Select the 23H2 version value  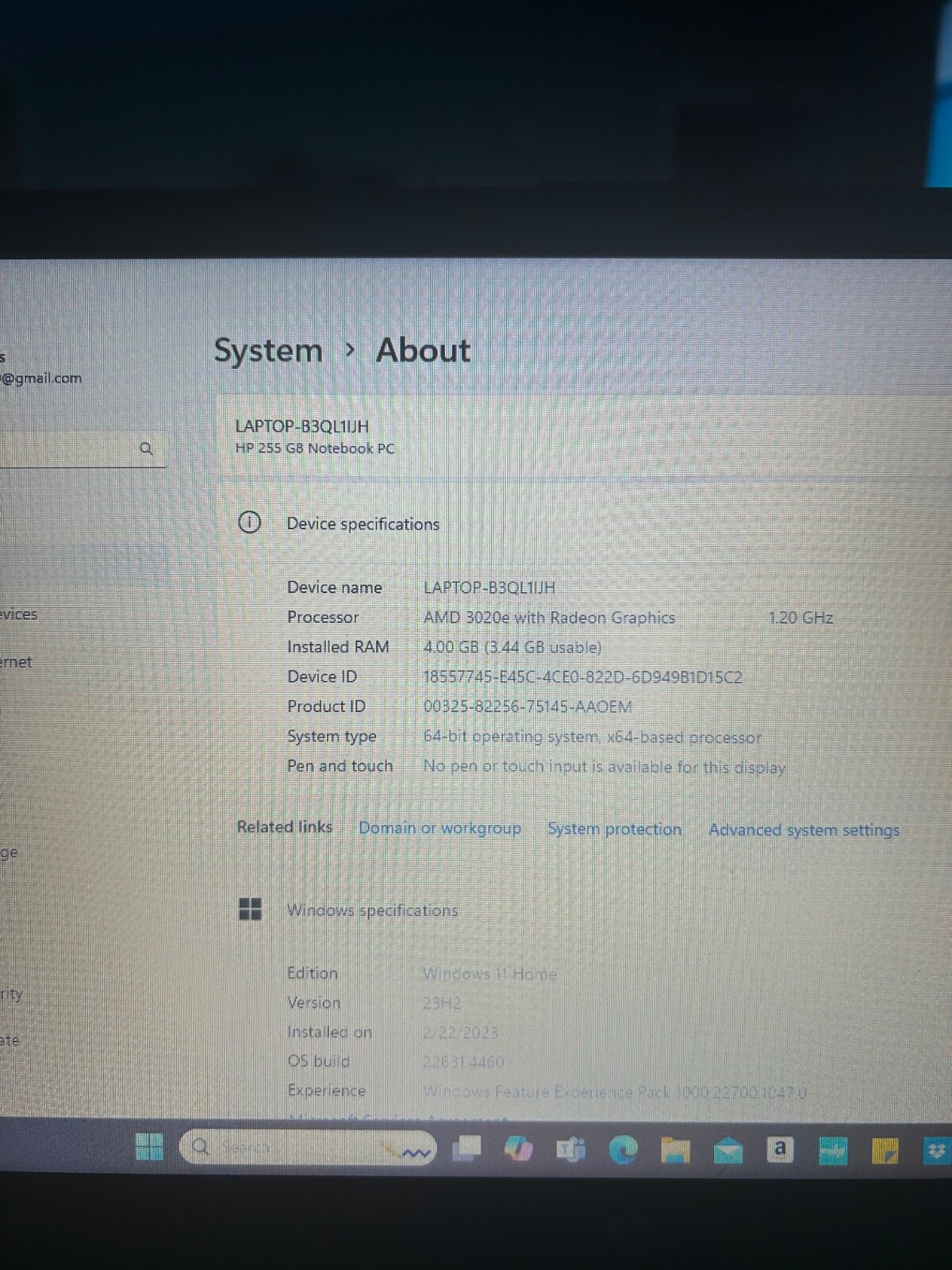click(x=442, y=1003)
